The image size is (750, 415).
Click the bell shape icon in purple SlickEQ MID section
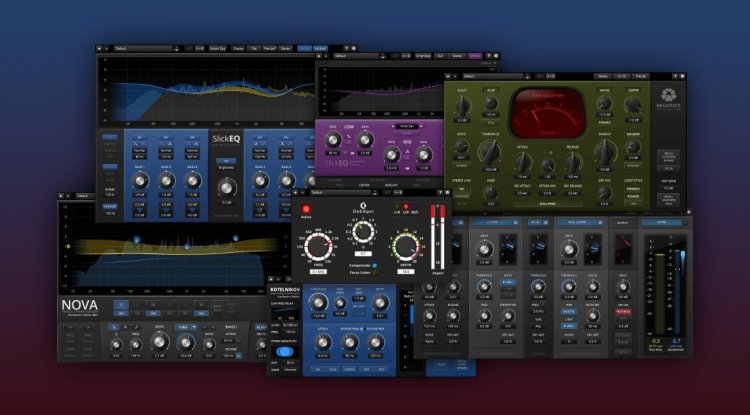408,151
